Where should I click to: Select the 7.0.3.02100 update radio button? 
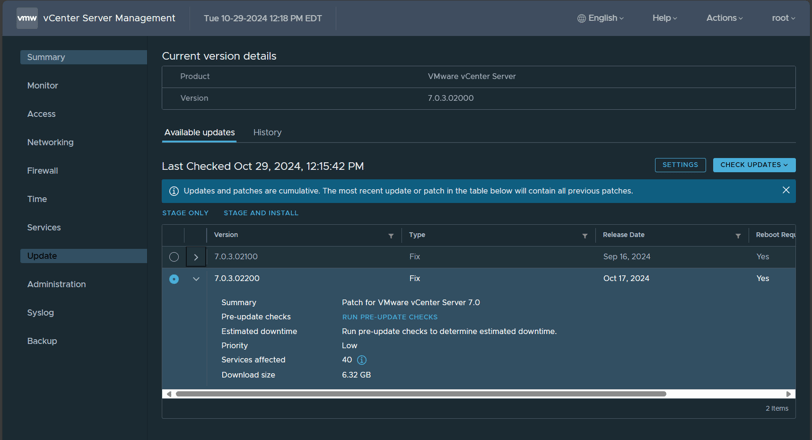[x=174, y=257]
